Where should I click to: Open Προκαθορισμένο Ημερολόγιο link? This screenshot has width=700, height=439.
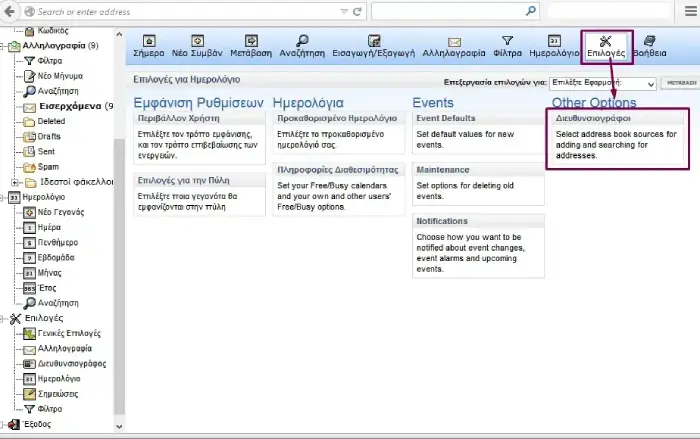pos(337,118)
